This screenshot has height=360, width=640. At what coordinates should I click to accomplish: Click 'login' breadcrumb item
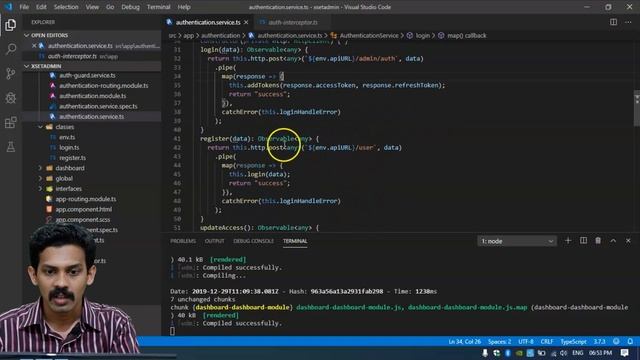[422, 36]
